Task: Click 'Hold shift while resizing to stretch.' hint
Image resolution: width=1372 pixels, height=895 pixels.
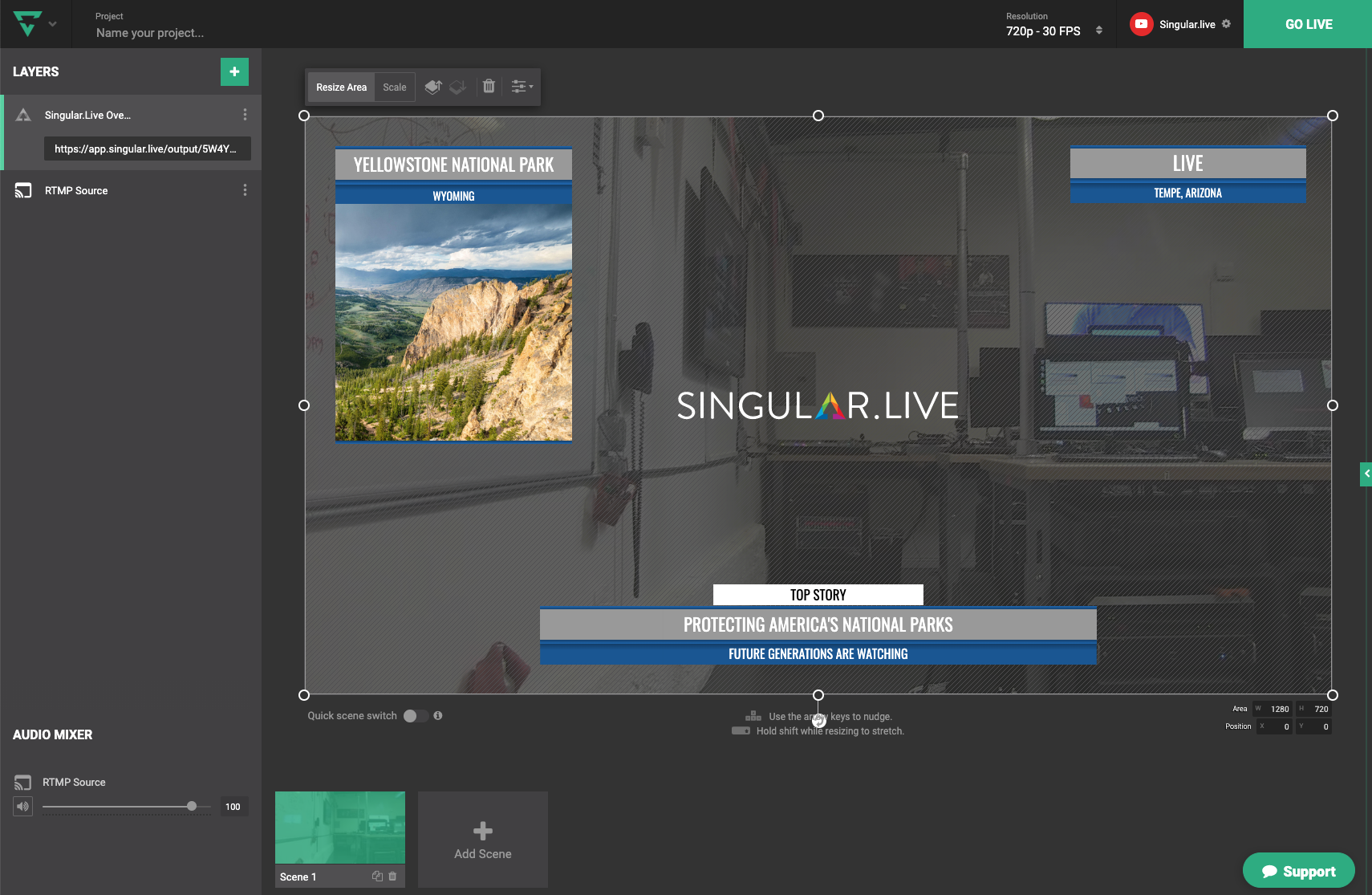Action: (x=830, y=731)
